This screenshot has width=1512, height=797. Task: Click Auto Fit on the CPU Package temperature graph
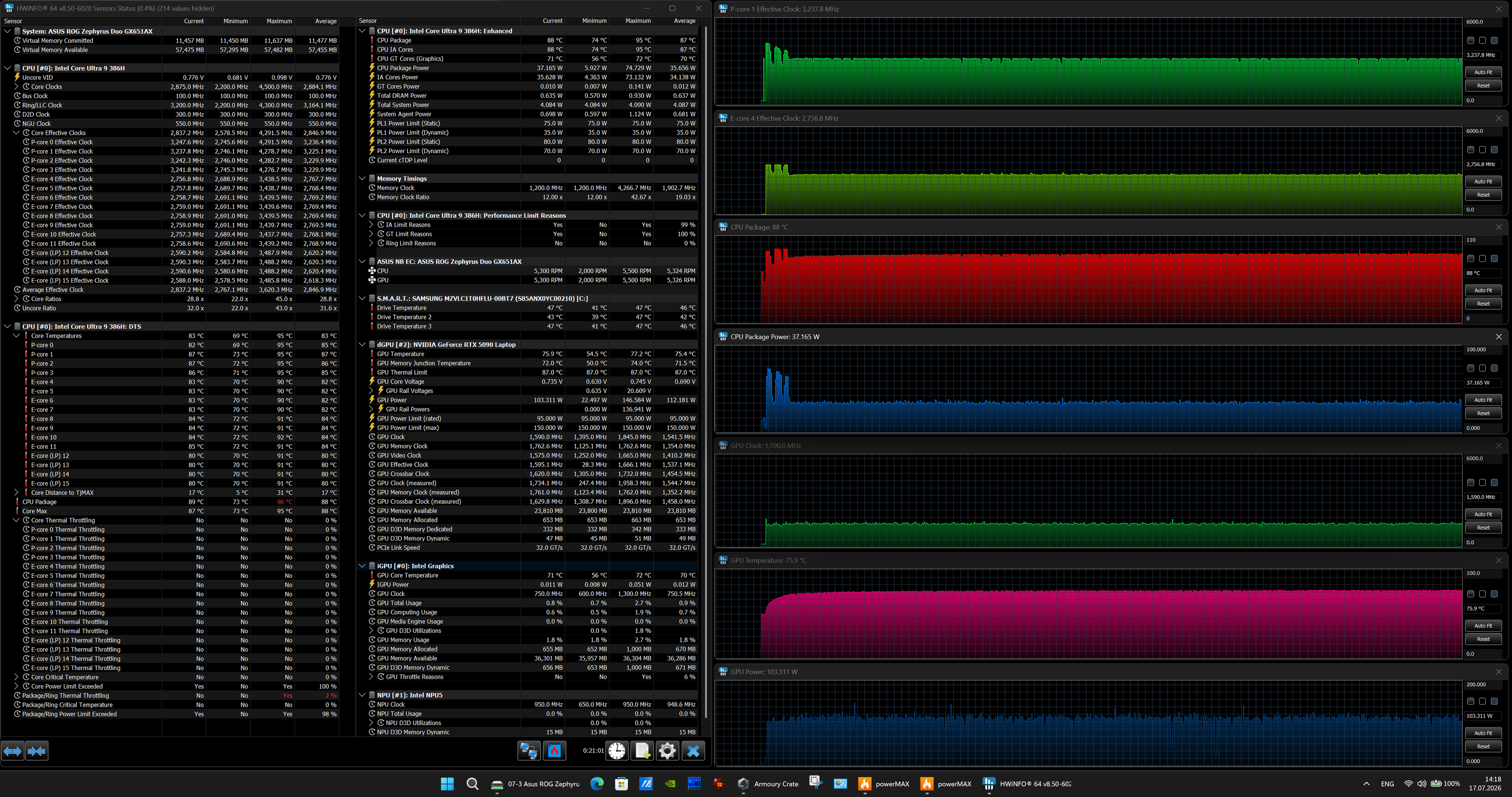(x=1483, y=291)
